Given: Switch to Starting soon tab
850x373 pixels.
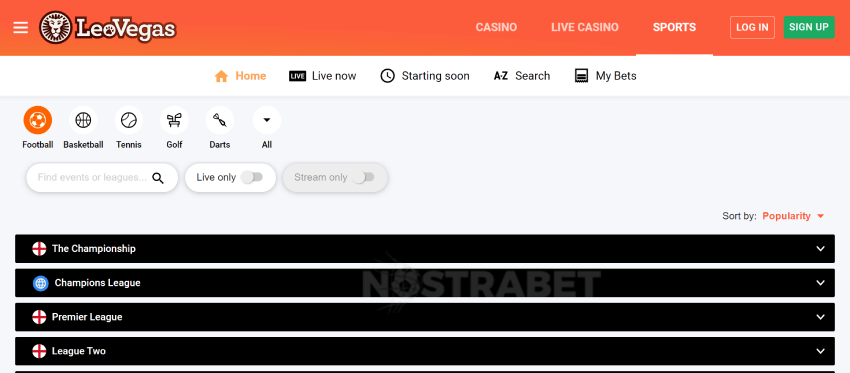Looking at the screenshot, I should (435, 76).
